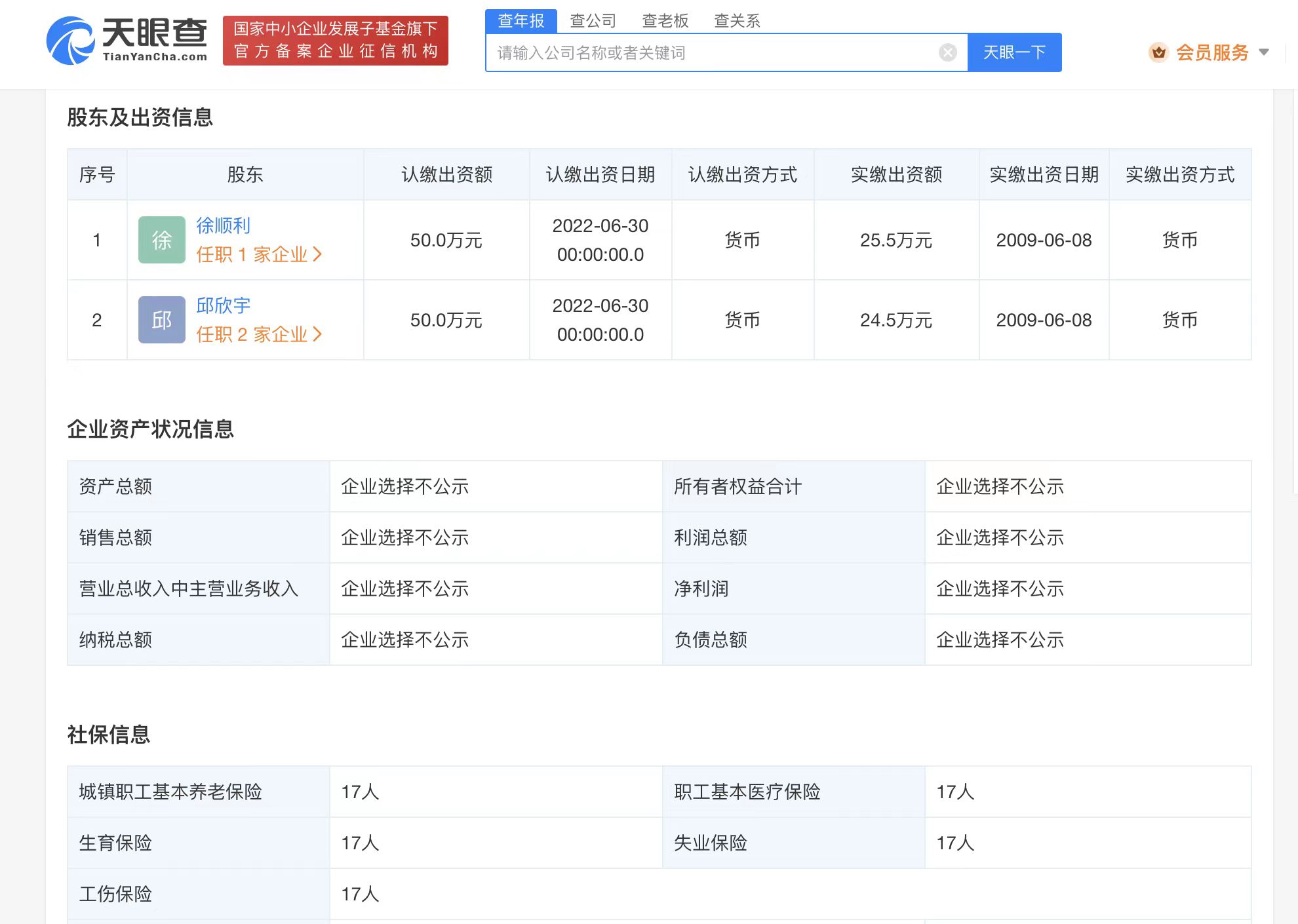Screen dimensions: 1298x924
Task: Click the 认缴出资额 column header
Action: pos(446,174)
